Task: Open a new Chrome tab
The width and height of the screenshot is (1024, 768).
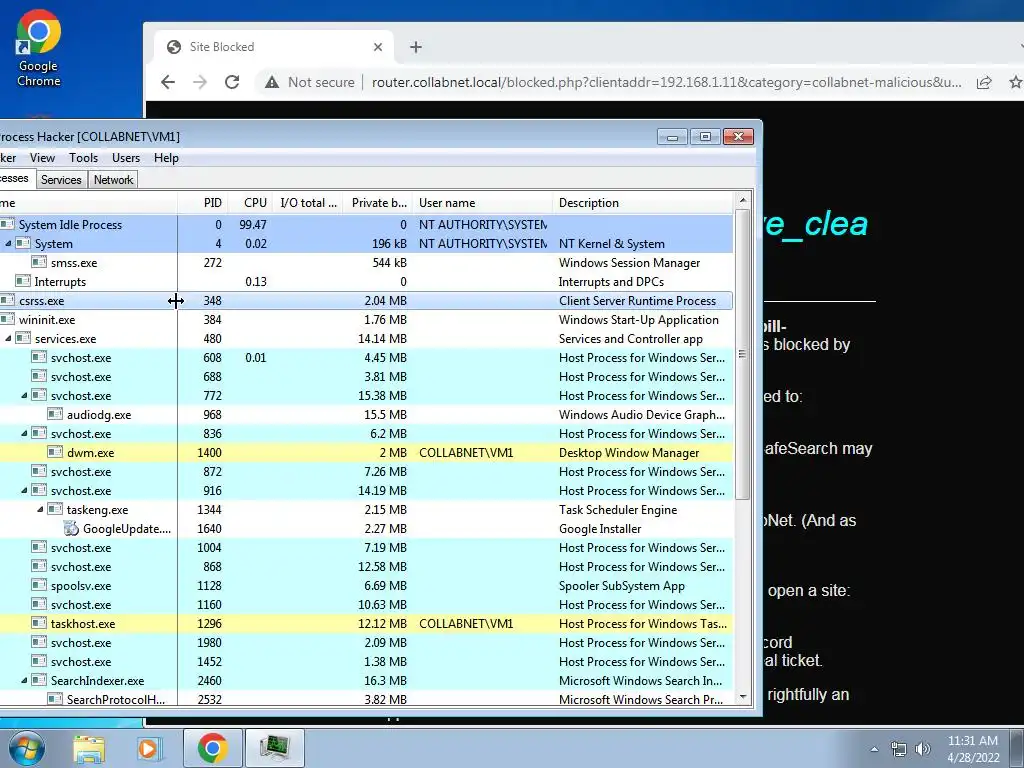Action: (x=415, y=47)
